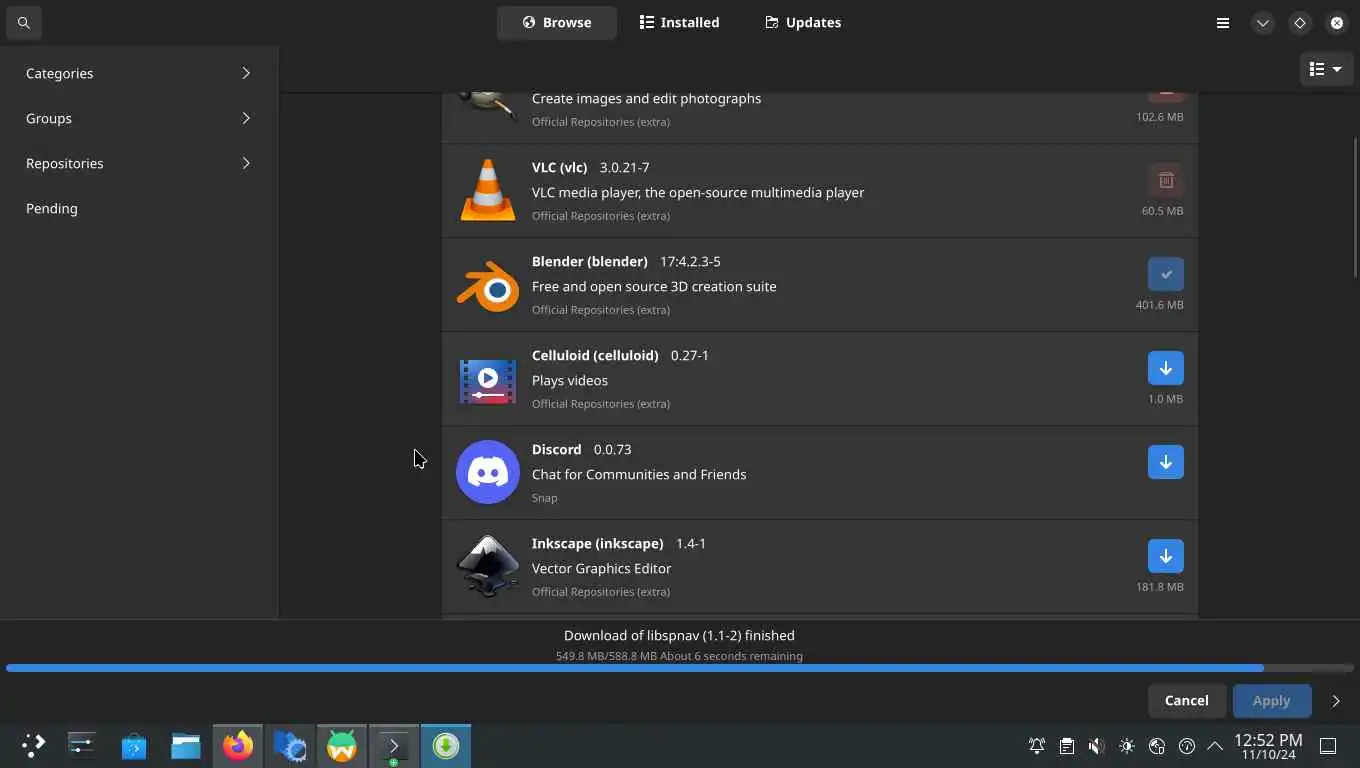Click the 'Vector Graphics Editor' description
Viewport: 1360px width, 768px height.
click(601, 568)
